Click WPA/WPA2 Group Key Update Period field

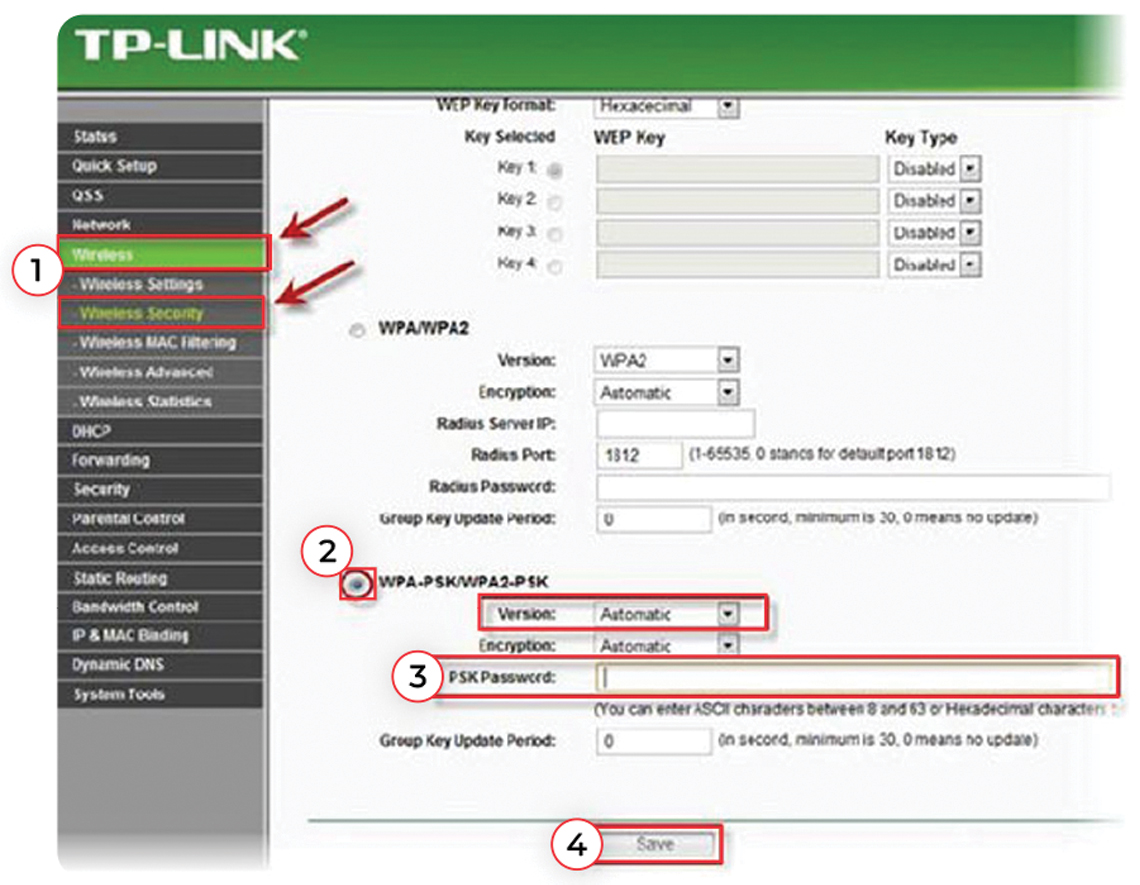click(x=654, y=519)
